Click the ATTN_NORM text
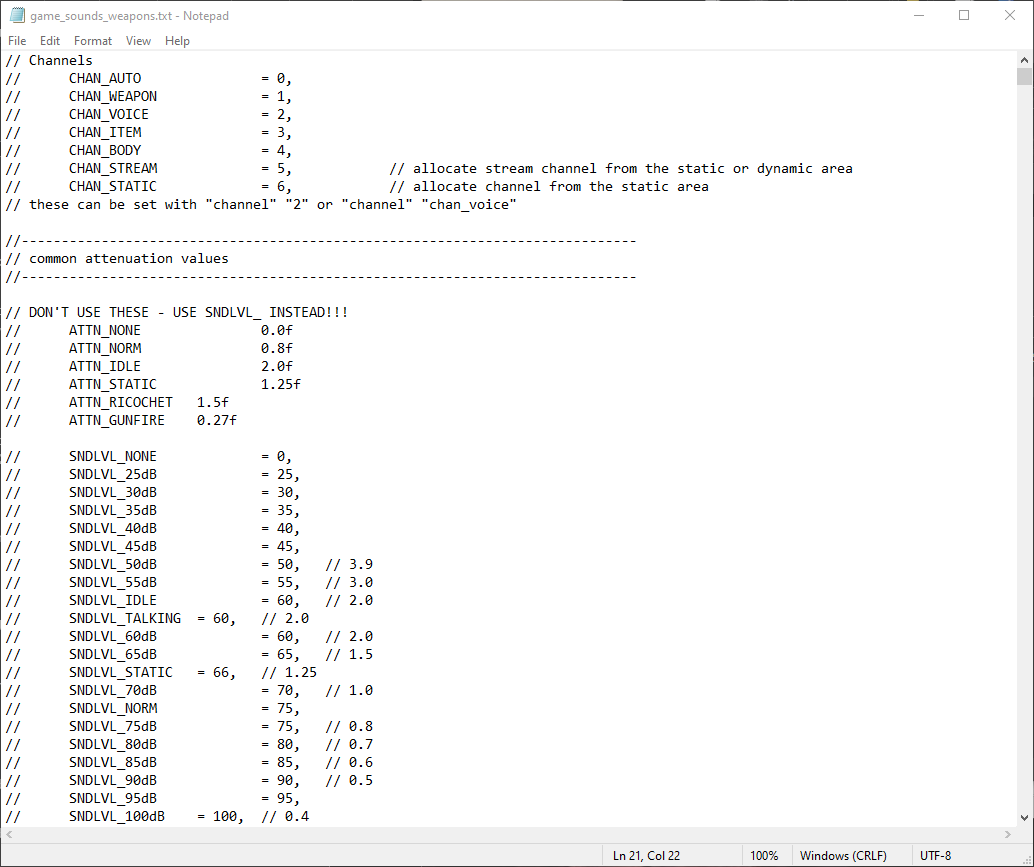The width and height of the screenshot is (1034, 867). pyautogui.click(x=105, y=348)
